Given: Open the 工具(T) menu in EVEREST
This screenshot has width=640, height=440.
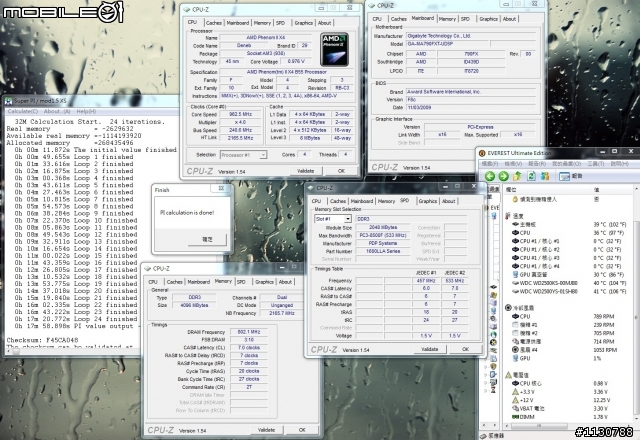Looking at the screenshot, I should click(596, 164).
